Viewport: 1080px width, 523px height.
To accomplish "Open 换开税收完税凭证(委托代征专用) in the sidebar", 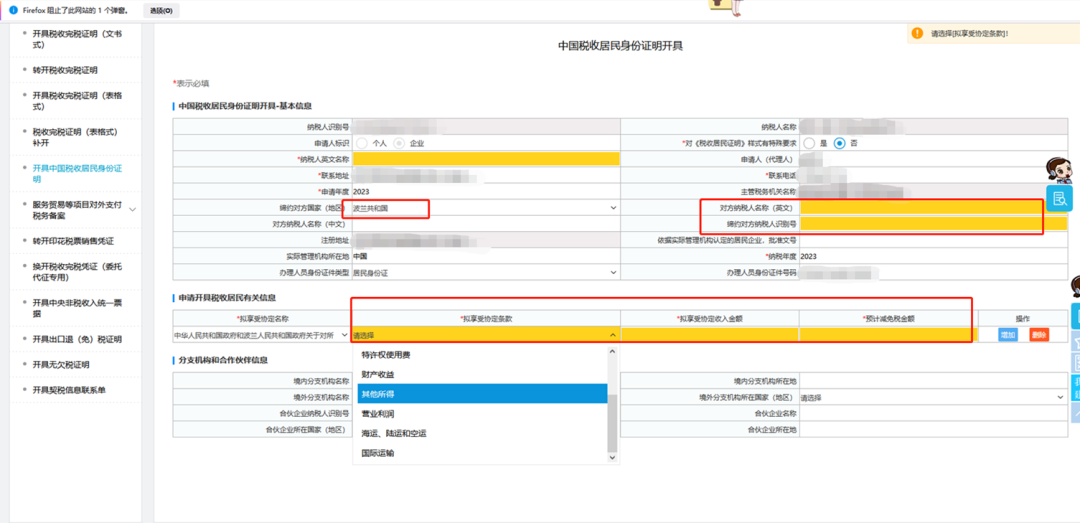I will pyautogui.click(x=77, y=271).
